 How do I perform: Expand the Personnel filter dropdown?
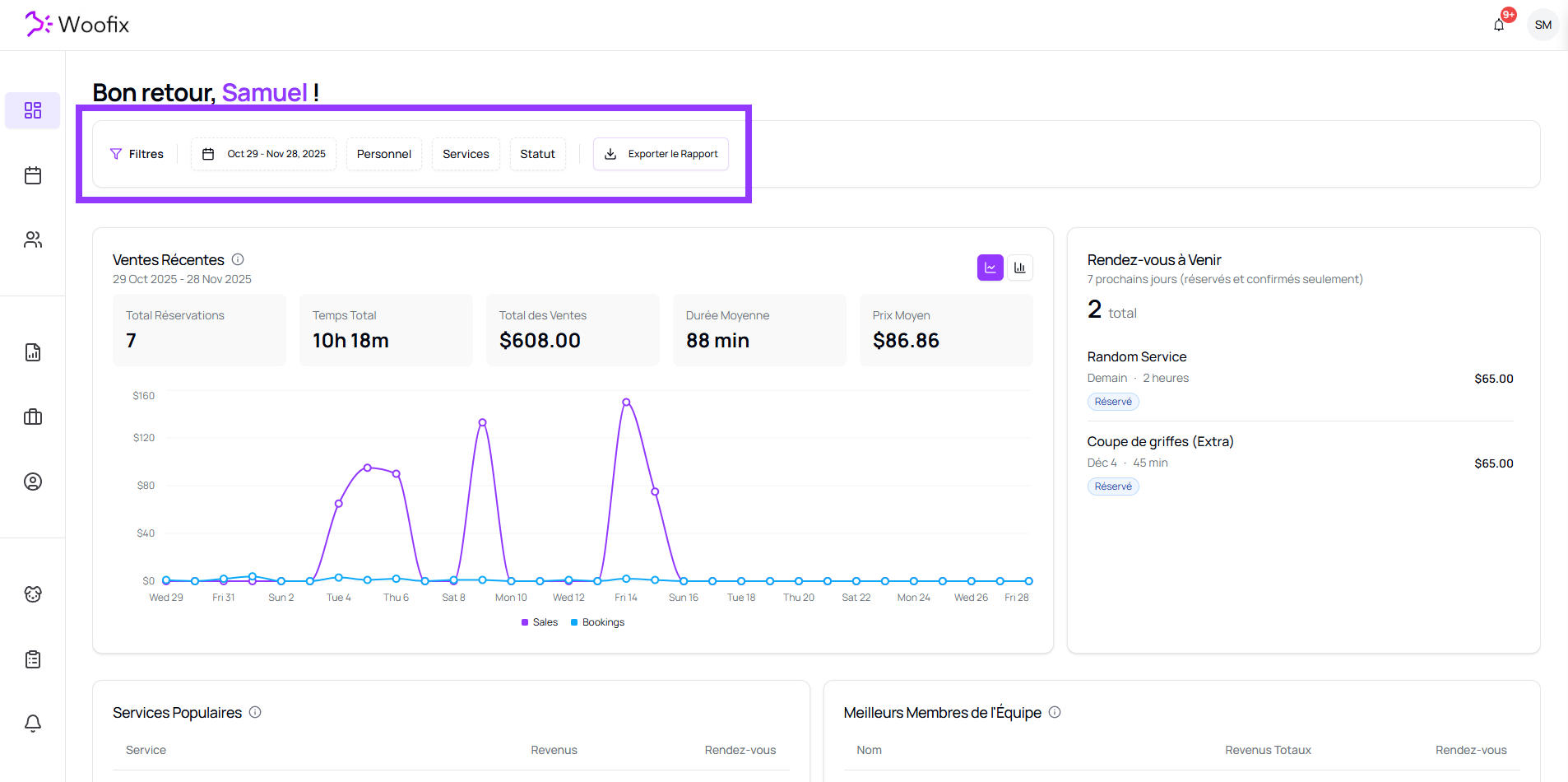coord(384,154)
